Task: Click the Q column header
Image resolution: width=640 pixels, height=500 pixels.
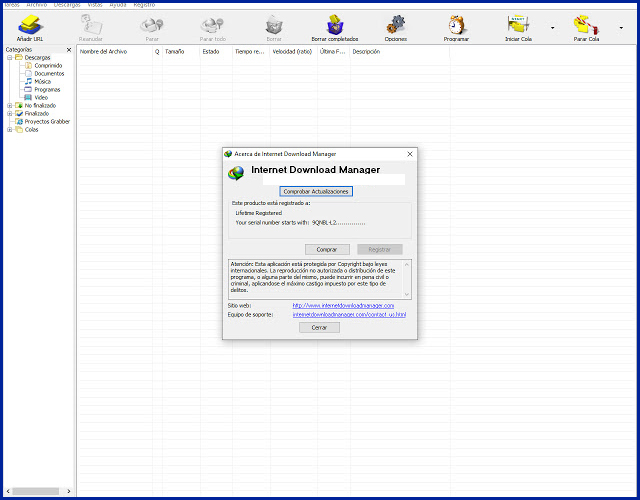Action: 157,52
